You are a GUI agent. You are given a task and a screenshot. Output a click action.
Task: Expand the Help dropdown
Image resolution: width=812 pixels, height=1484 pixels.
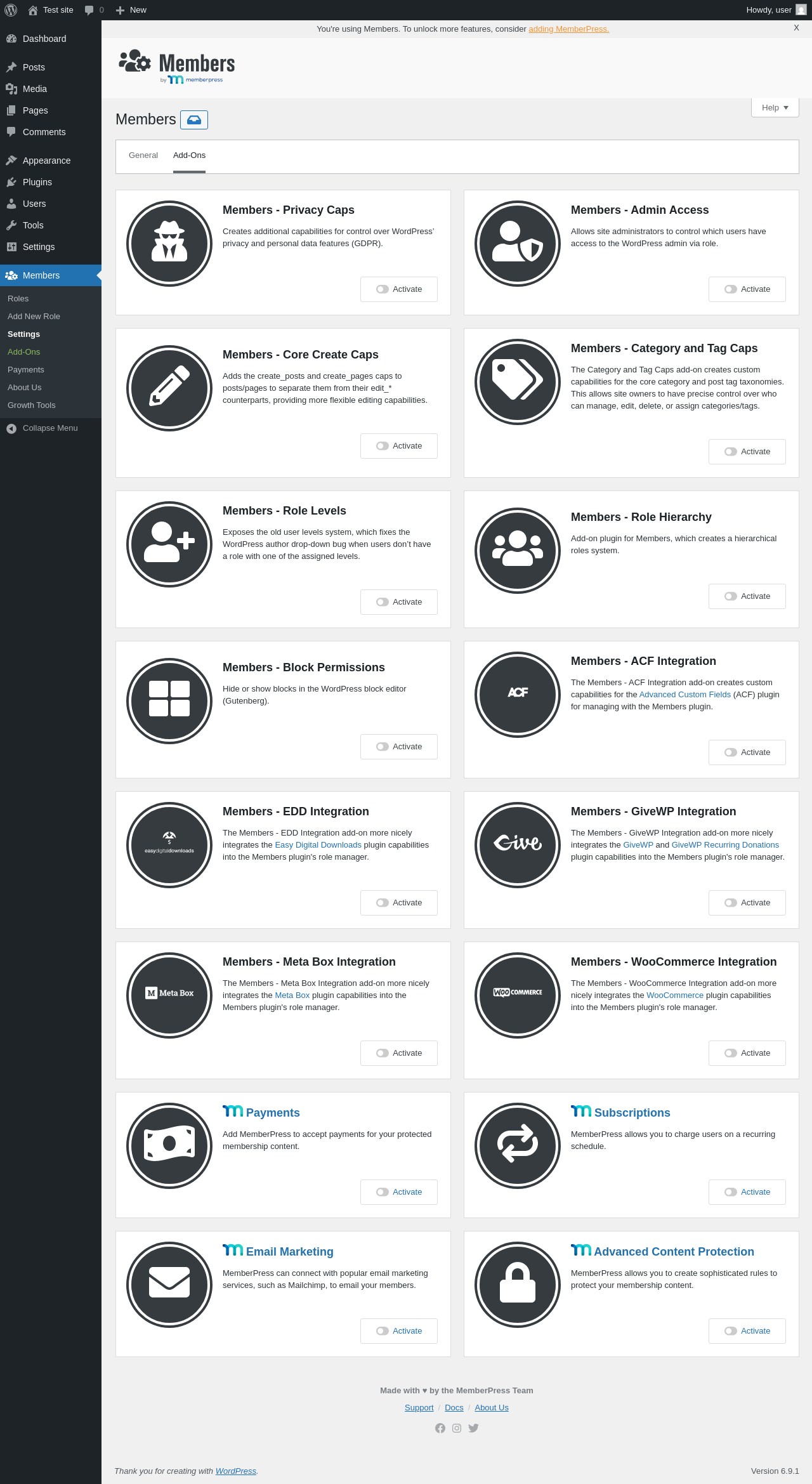[775, 108]
